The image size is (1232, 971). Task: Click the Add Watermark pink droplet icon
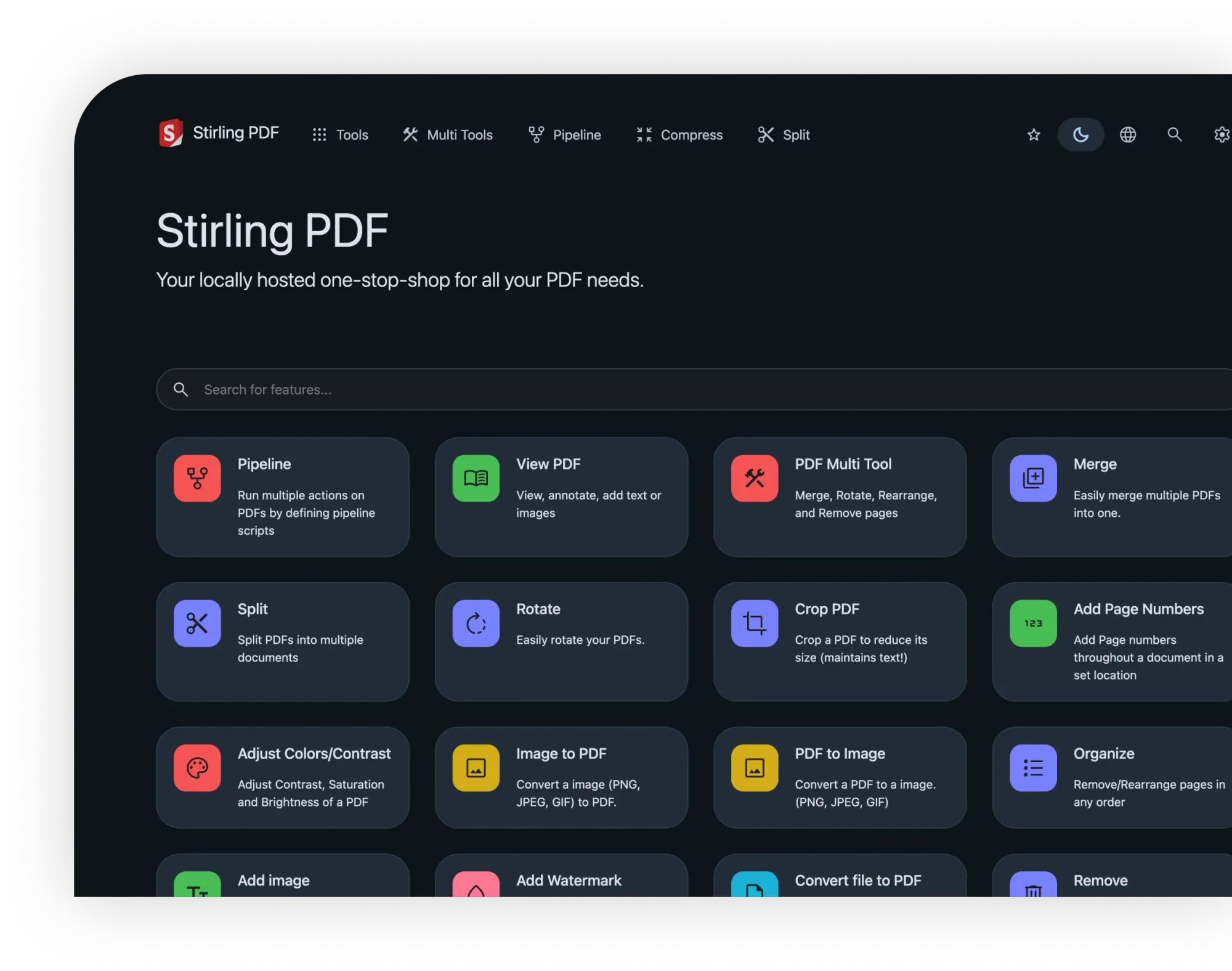coord(476,884)
